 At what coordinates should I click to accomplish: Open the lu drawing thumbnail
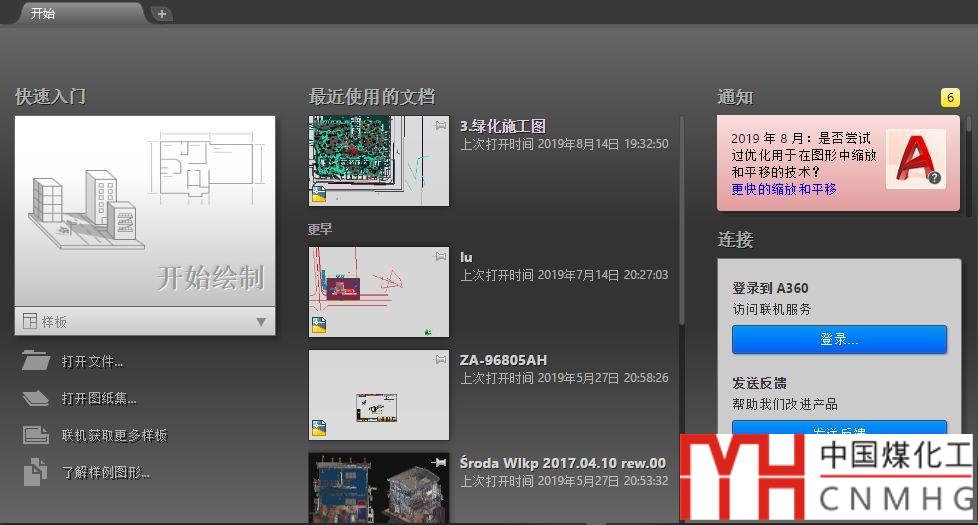point(379,292)
